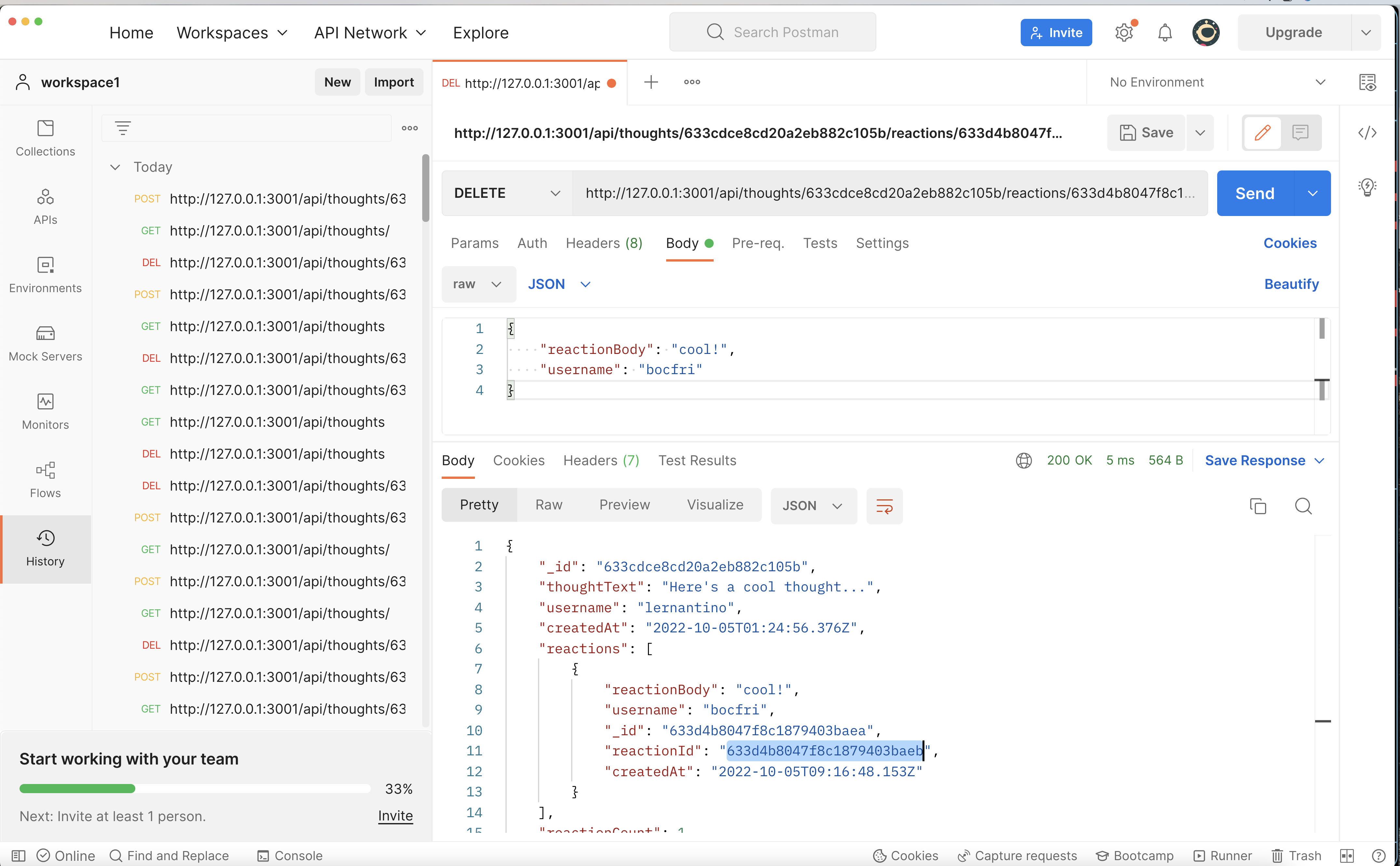
Task: Toggle line wrapping in the response viewer
Action: pos(884,506)
